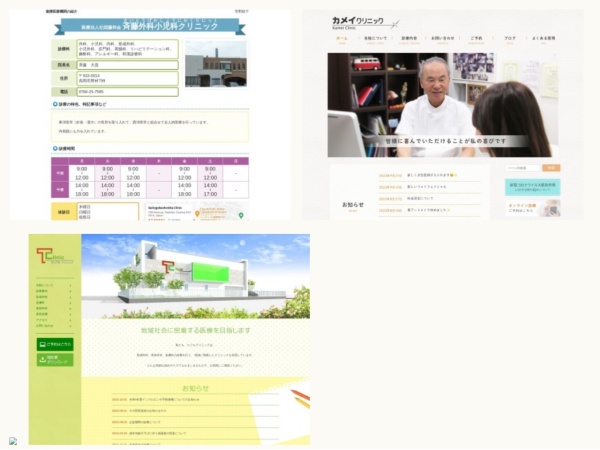Click the first news row in Kamei お知らせ
This screenshot has height=450, width=600.
(x=429, y=175)
